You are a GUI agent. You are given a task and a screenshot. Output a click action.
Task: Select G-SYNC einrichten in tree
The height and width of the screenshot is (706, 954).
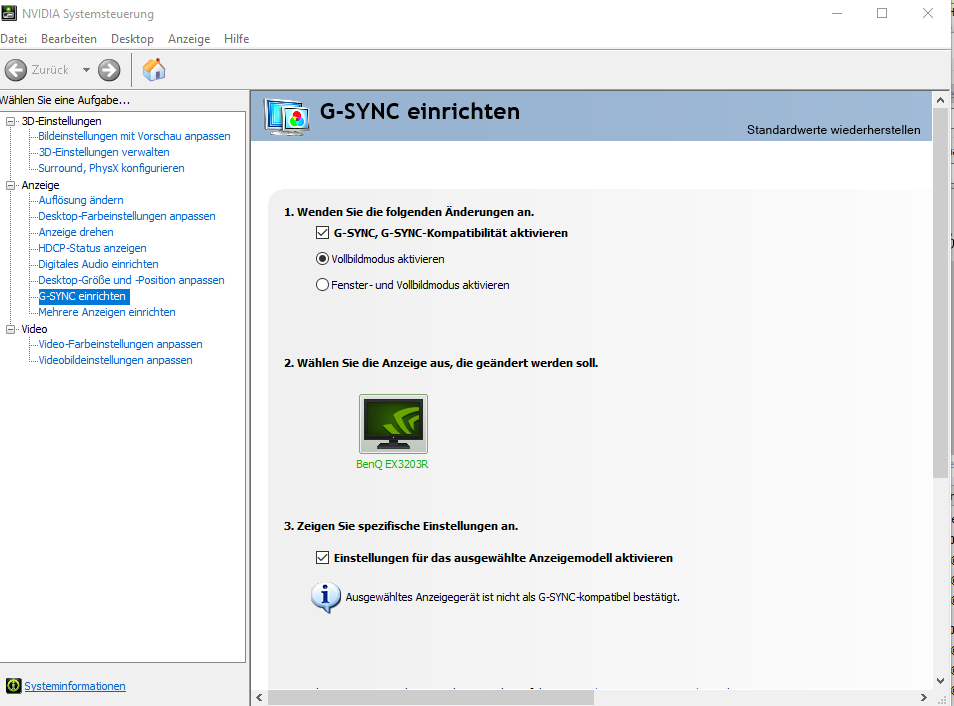click(83, 296)
